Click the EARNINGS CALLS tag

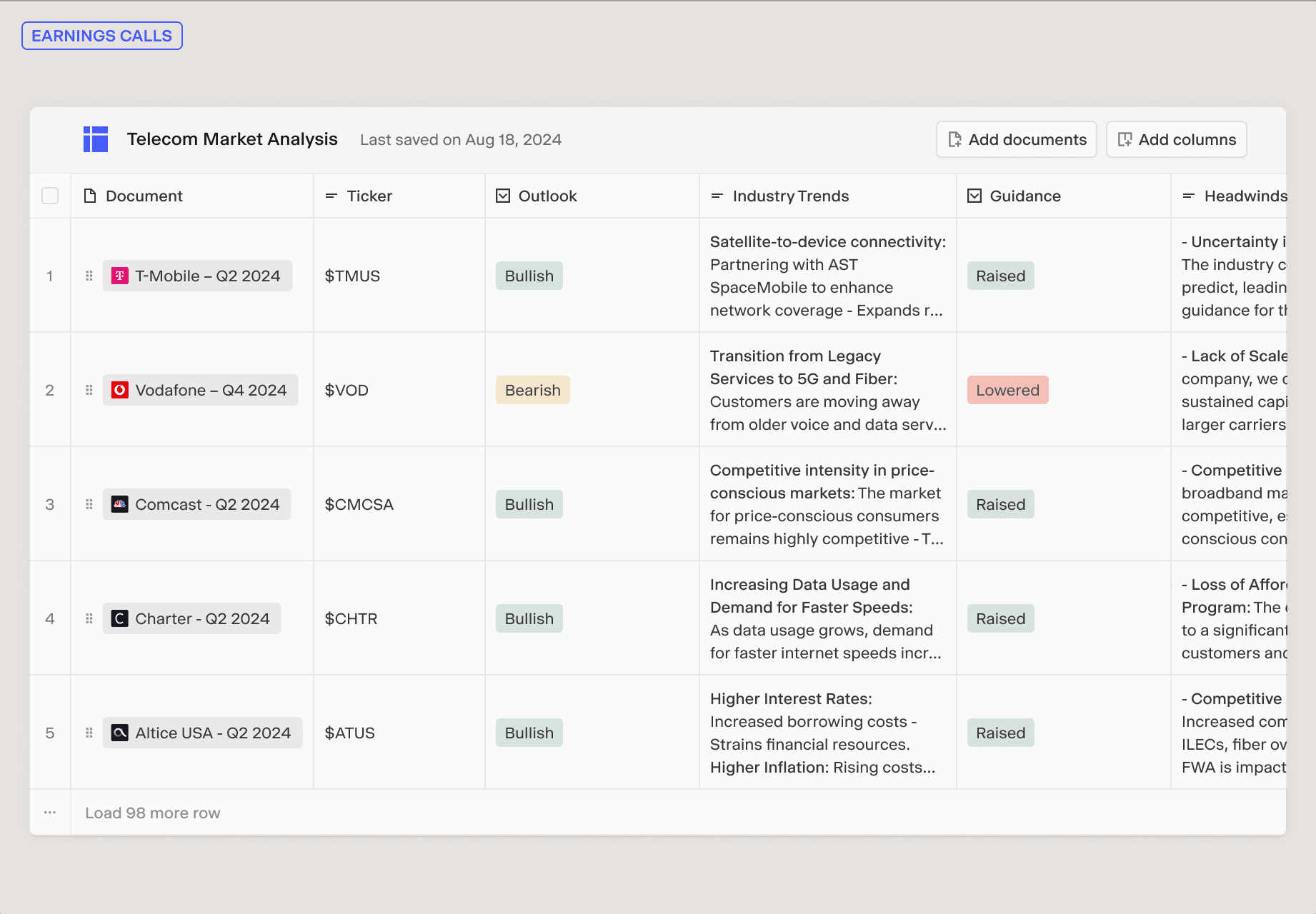point(102,36)
